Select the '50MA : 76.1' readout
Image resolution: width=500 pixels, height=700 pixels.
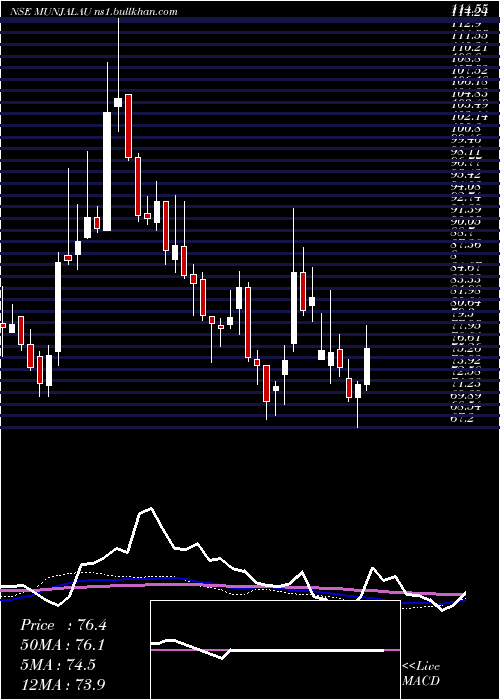pos(63,645)
